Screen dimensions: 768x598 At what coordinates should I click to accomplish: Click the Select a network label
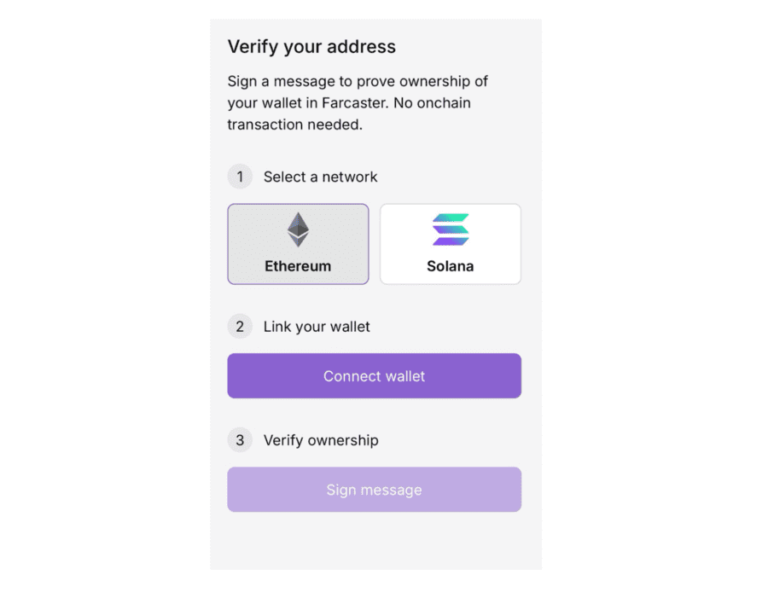320,177
